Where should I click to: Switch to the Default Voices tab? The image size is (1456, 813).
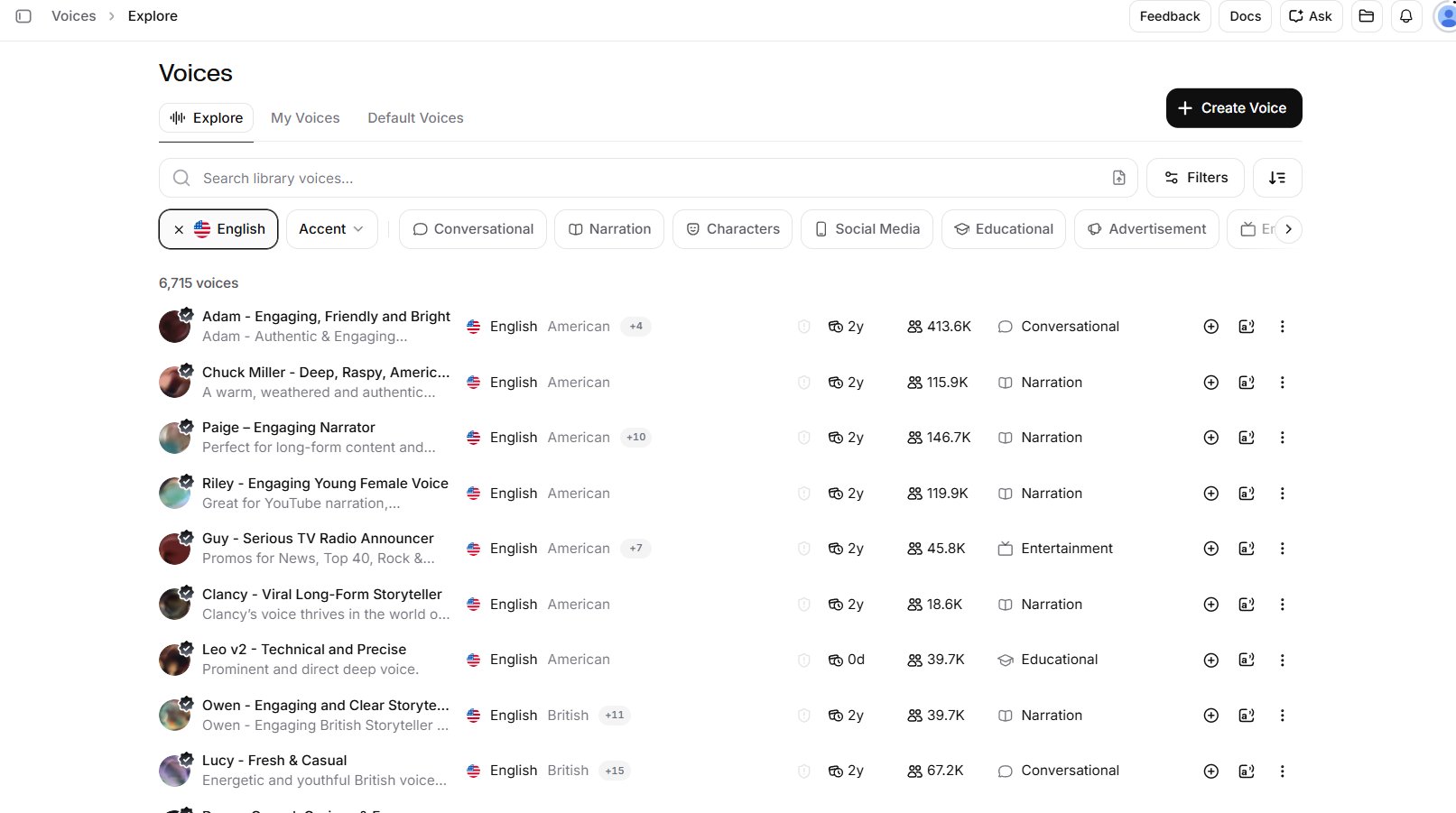click(415, 118)
